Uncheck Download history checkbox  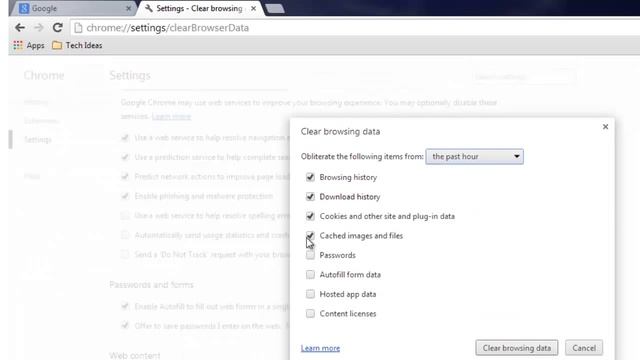point(310,197)
